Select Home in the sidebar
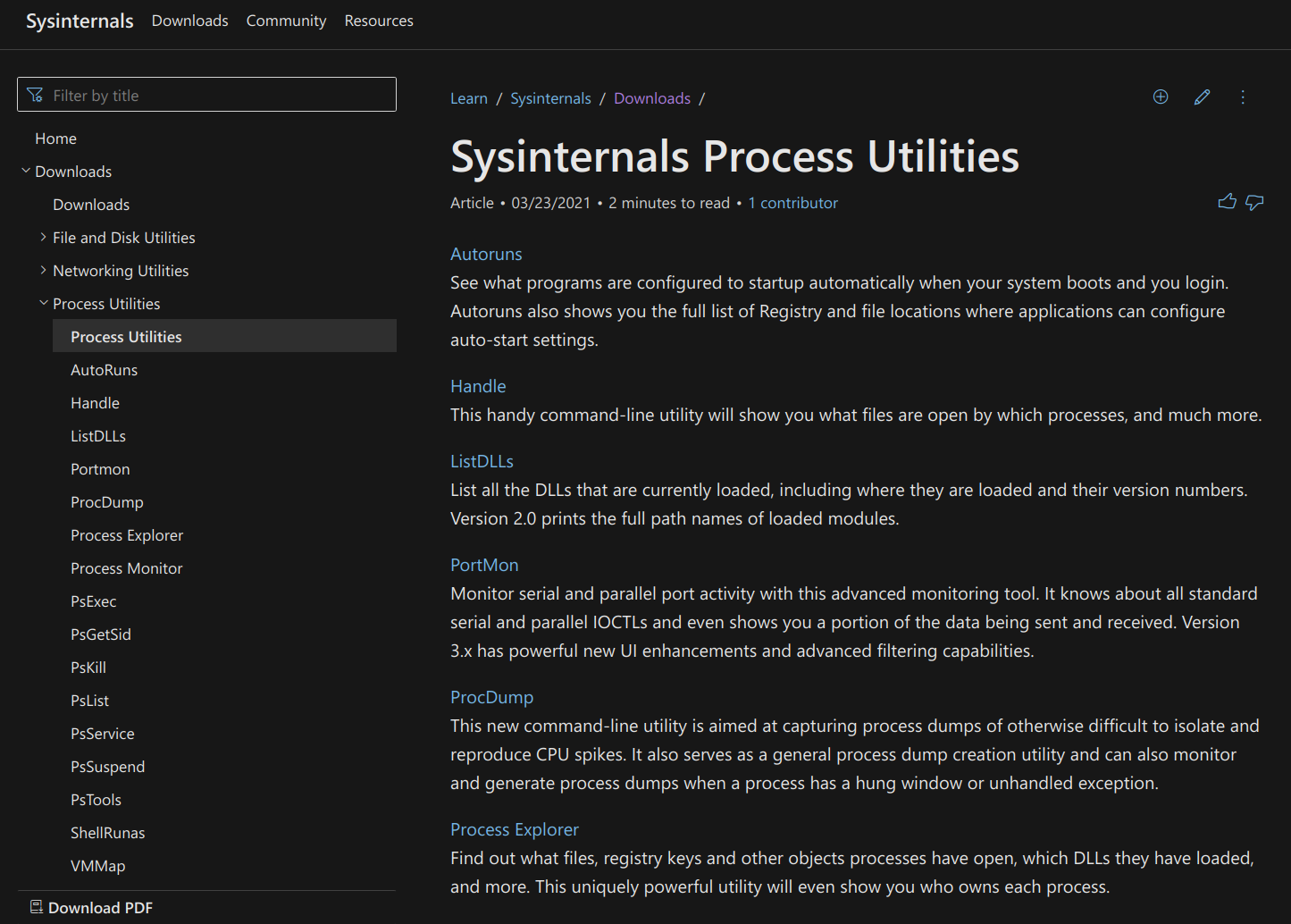 pyautogui.click(x=55, y=139)
